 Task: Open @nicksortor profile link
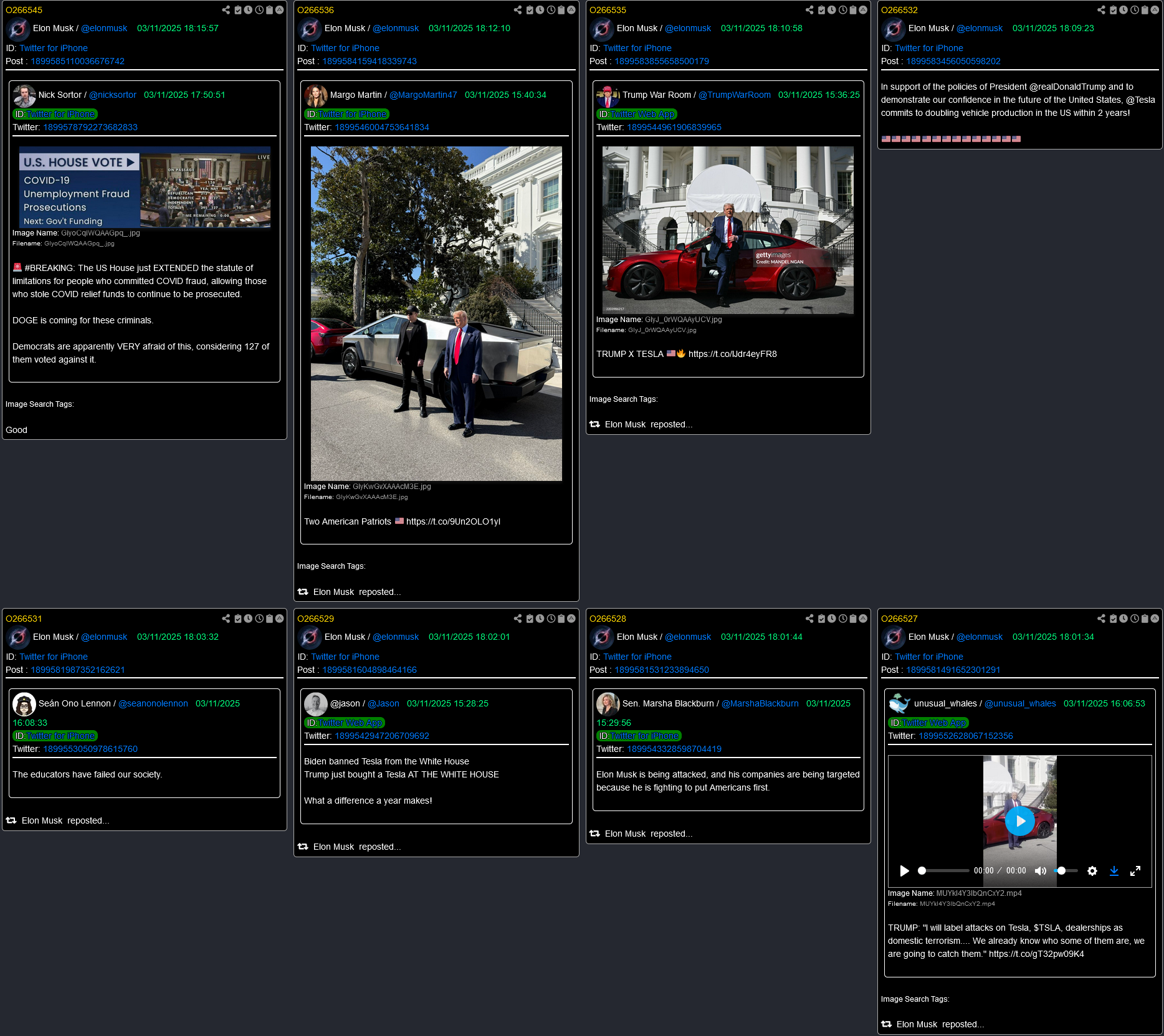click(x=113, y=95)
